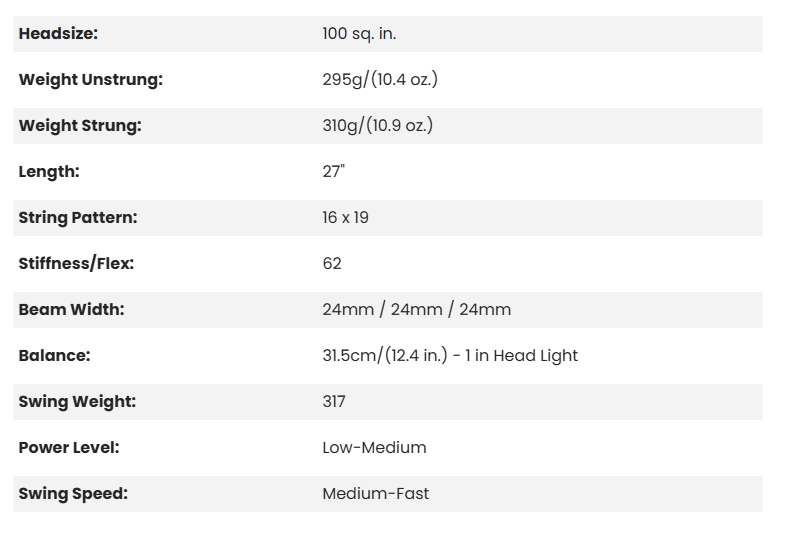Click the Swing Weight label
The image size is (797, 533).
(77, 402)
